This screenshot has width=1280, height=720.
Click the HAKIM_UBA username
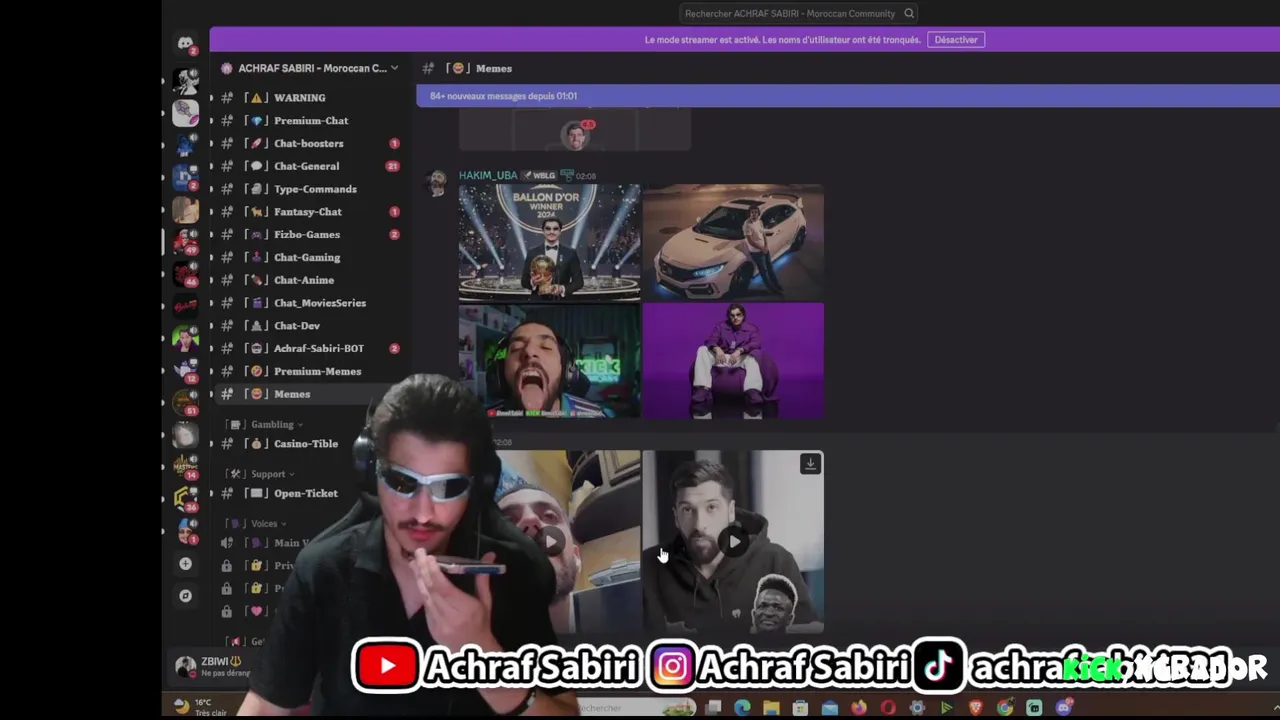pyautogui.click(x=488, y=175)
